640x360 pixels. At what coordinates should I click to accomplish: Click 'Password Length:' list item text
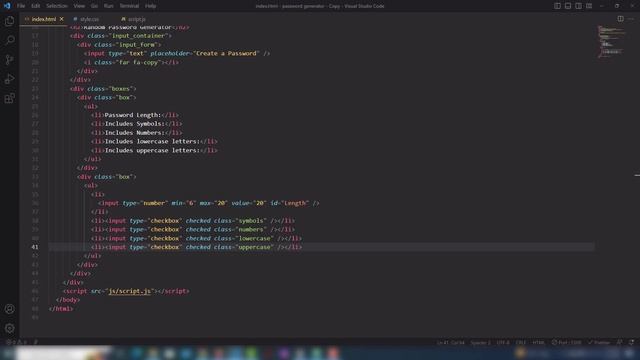point(133,115)
